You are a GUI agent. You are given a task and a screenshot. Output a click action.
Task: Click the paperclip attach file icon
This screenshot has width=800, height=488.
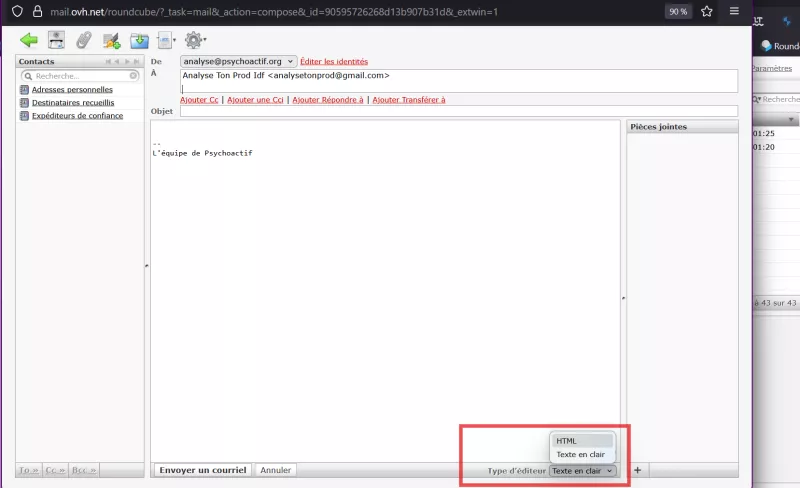click(x=84, y=40)
